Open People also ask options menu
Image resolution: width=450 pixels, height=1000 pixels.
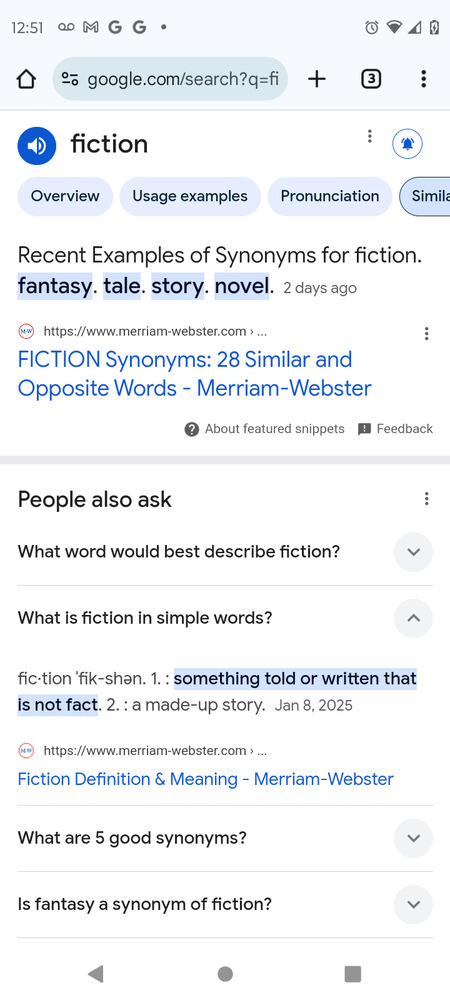[426, 499]
